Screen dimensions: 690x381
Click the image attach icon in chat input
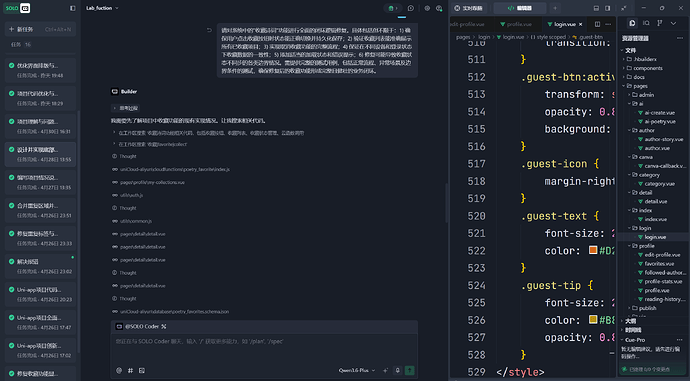142,370
